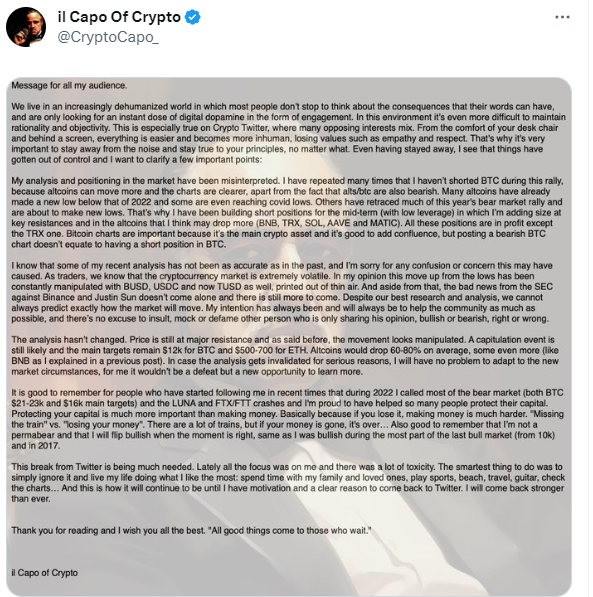This screenshot has height=597, width=593.
Task: Click paragraph starting "This break from Twitter"
Action: (x=288, y=483)
